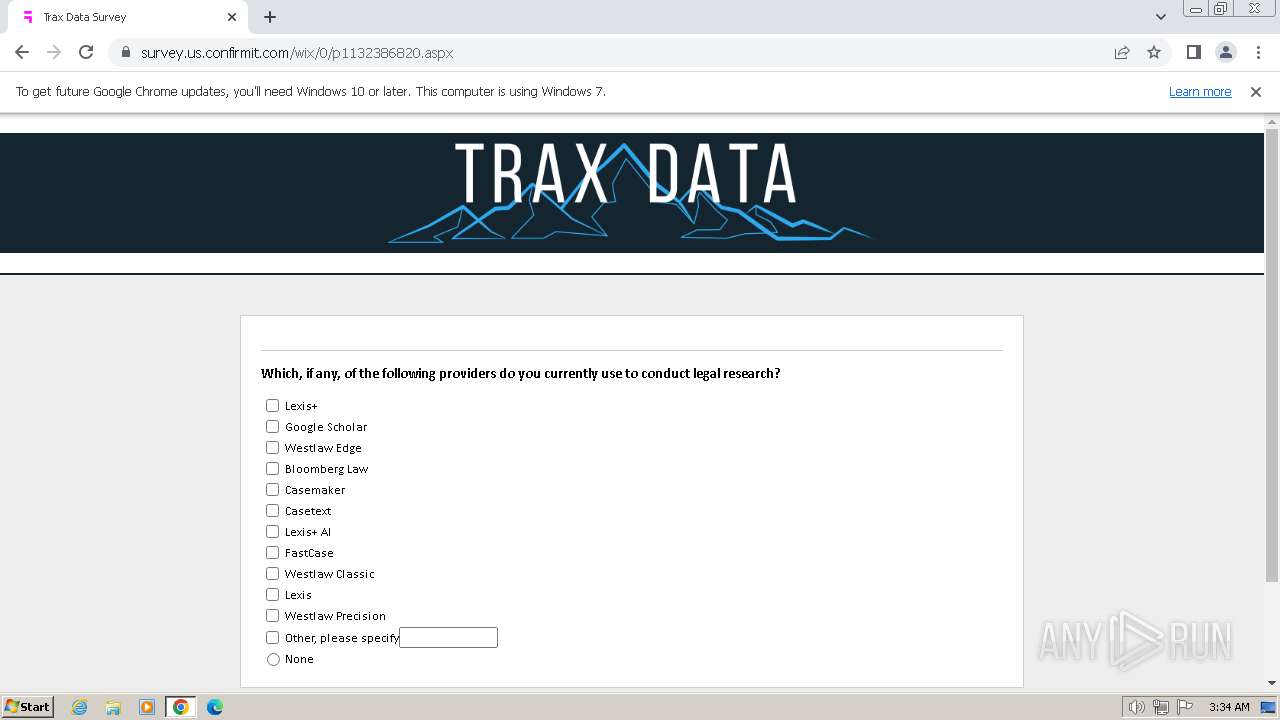
Task: Reload the survey page
Action: point(86,52)
